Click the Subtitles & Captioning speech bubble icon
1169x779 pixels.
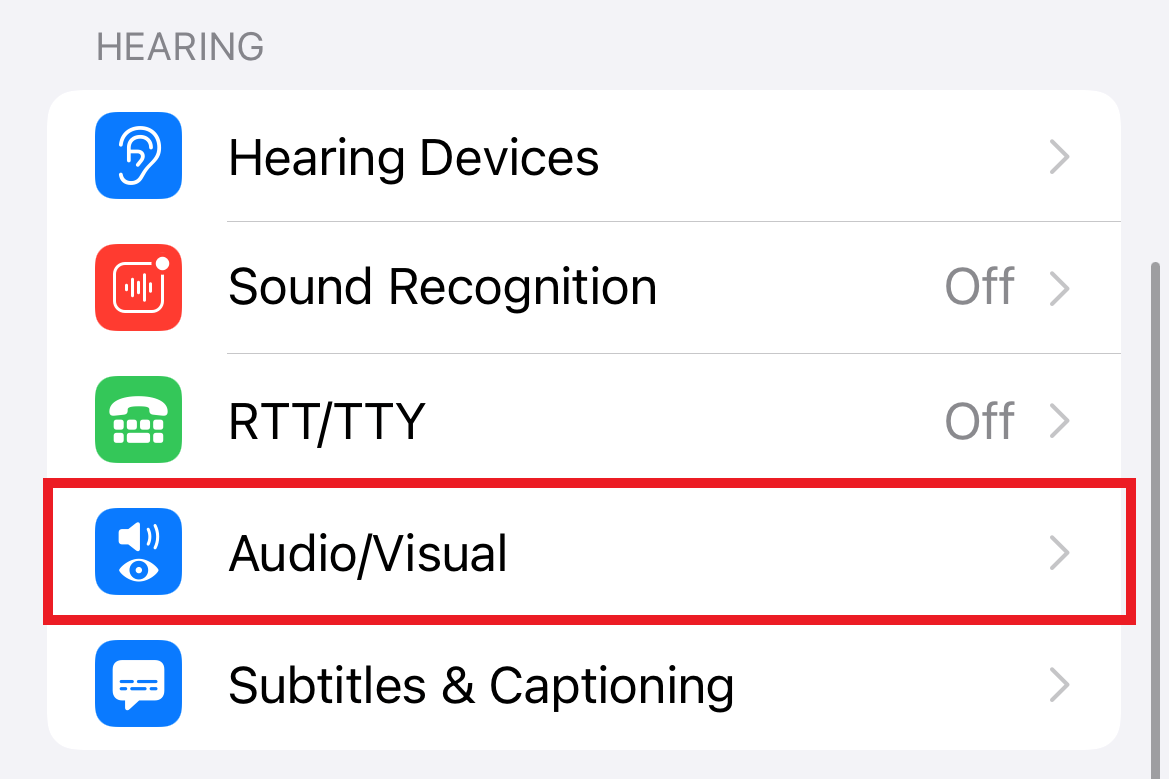point(138,684)
